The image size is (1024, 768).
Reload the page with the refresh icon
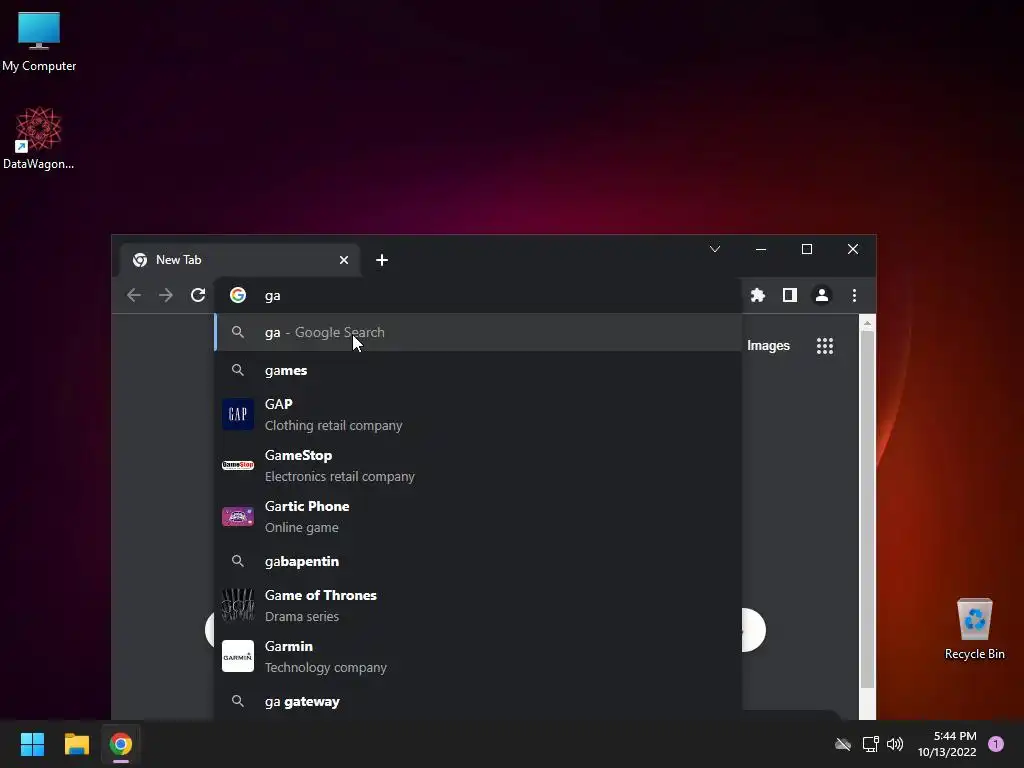pyautogui.click(x=198, y=295)
